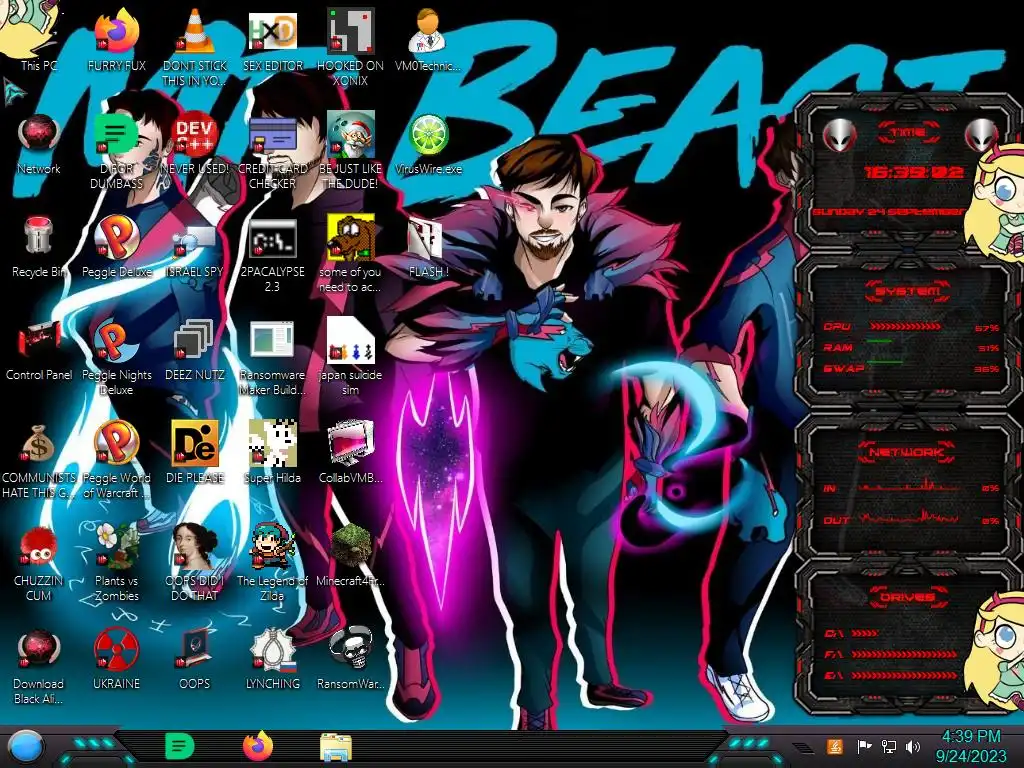Select the DEEZ NUTZ shortcut
The width and height of the screenshot is (1024, 768).
(x=194, y=350)
